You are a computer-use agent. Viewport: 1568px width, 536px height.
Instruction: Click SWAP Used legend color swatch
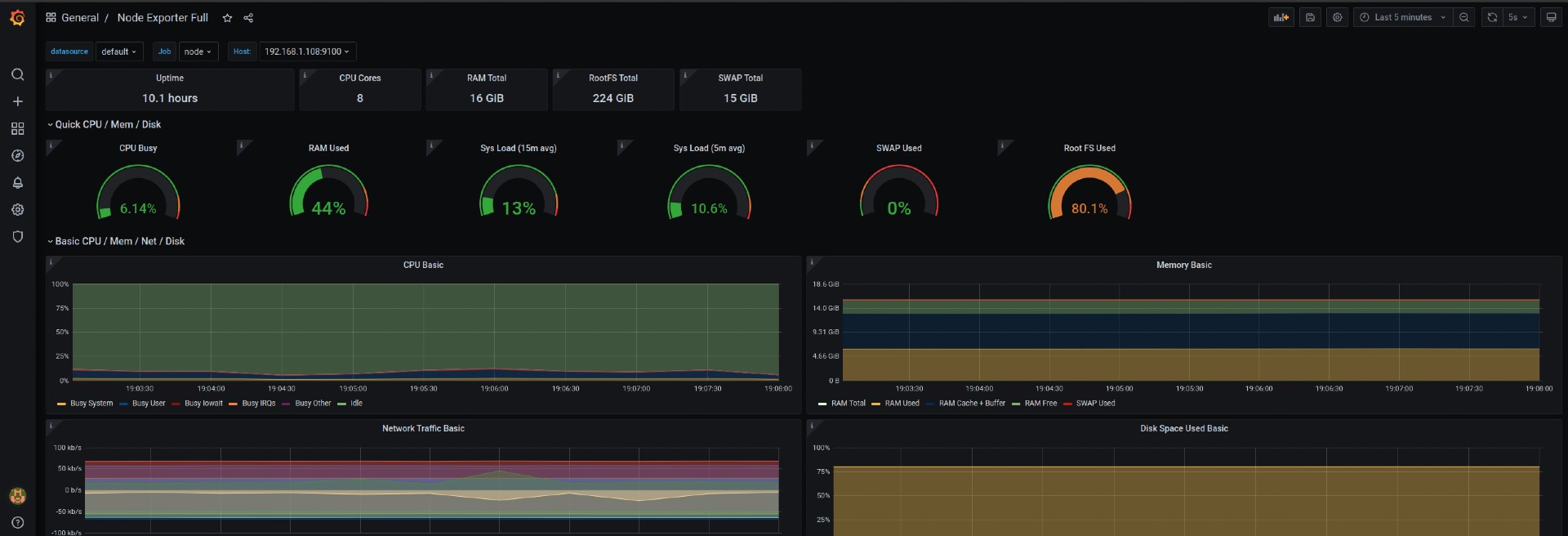pos(1067,404)
